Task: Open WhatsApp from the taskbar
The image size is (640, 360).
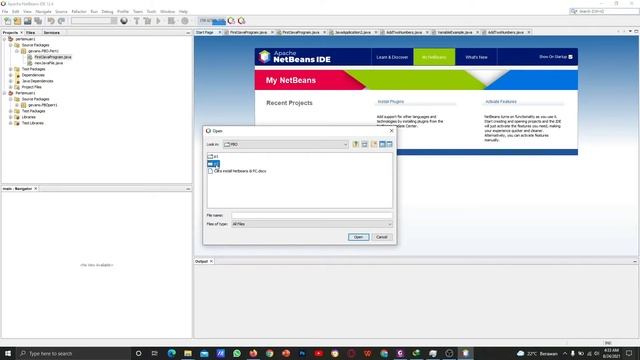Action: (x=237, y=353)
